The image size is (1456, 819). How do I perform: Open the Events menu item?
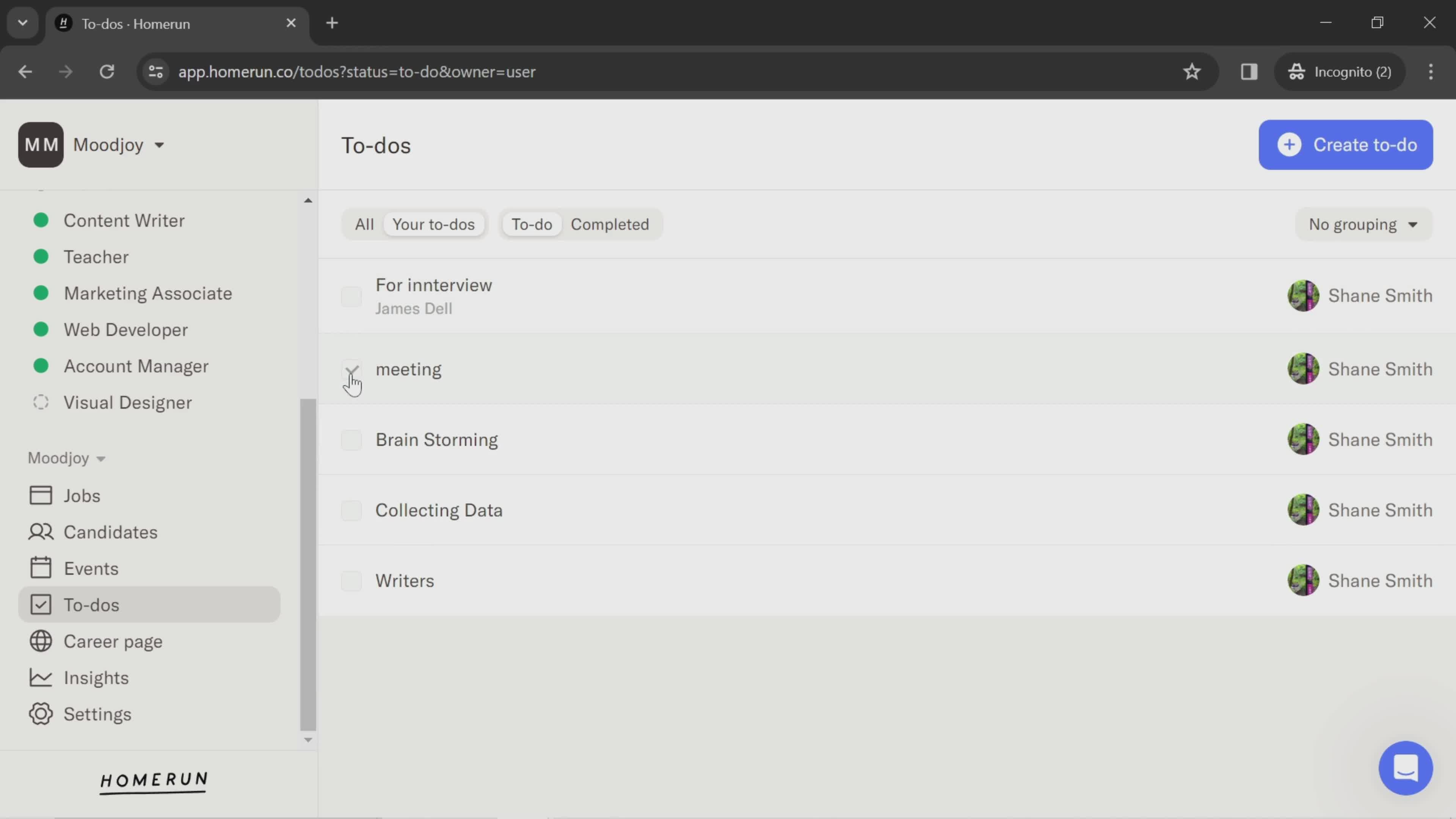click(x=149, y=568)
